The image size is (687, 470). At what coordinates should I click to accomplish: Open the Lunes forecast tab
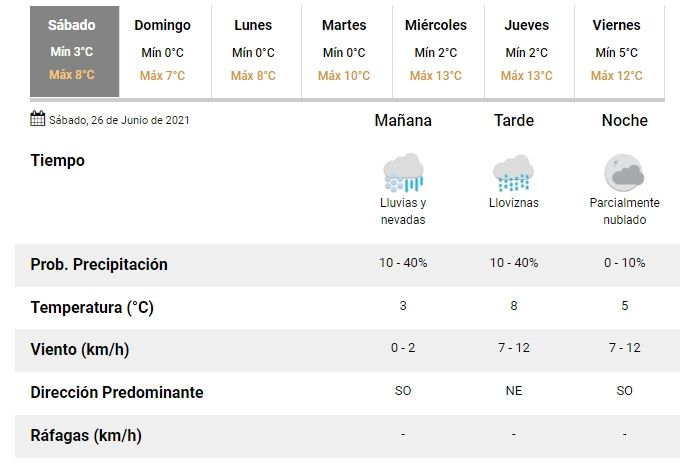pyautogui.click(x=252, y=50)
